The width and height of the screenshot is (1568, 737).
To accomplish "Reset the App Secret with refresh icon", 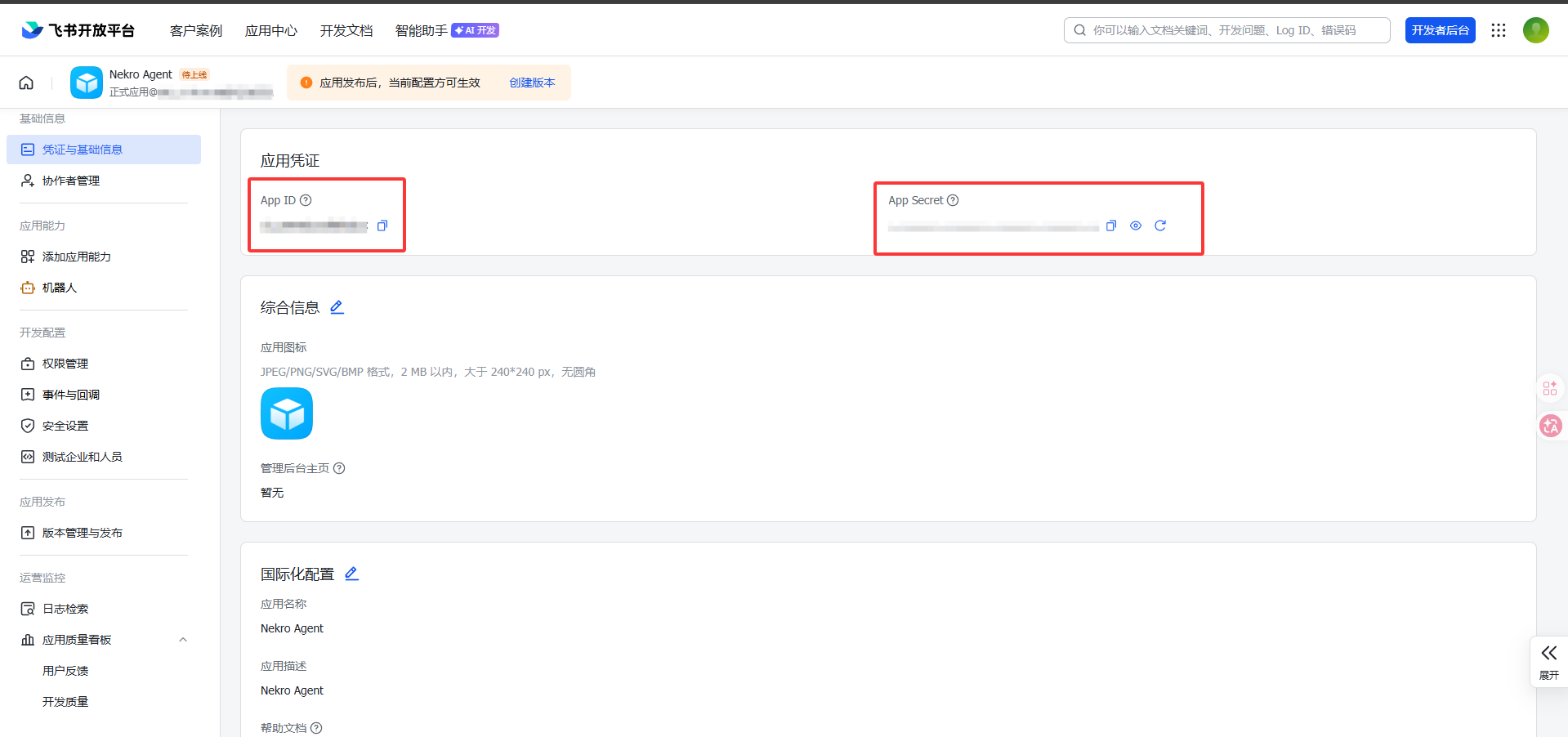I will coord(1160,226).
